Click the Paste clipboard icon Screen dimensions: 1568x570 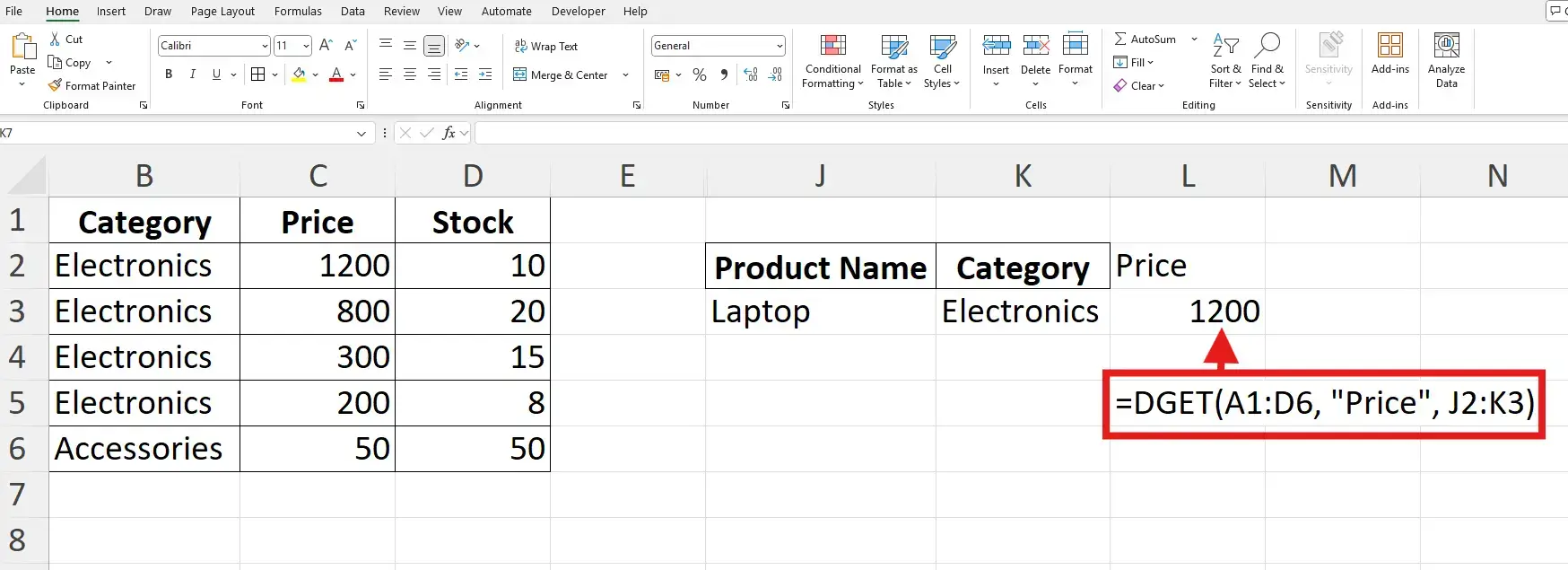pos(22,46)
